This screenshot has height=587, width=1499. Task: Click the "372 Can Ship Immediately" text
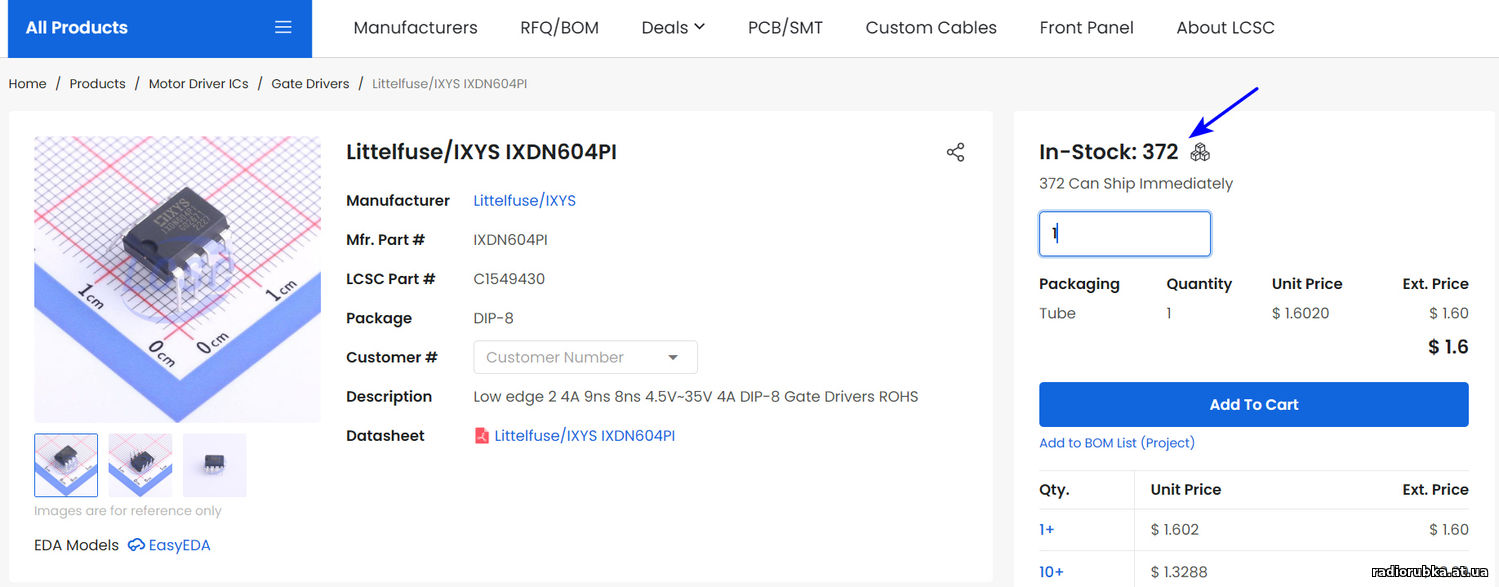[x=1136, y=184]
